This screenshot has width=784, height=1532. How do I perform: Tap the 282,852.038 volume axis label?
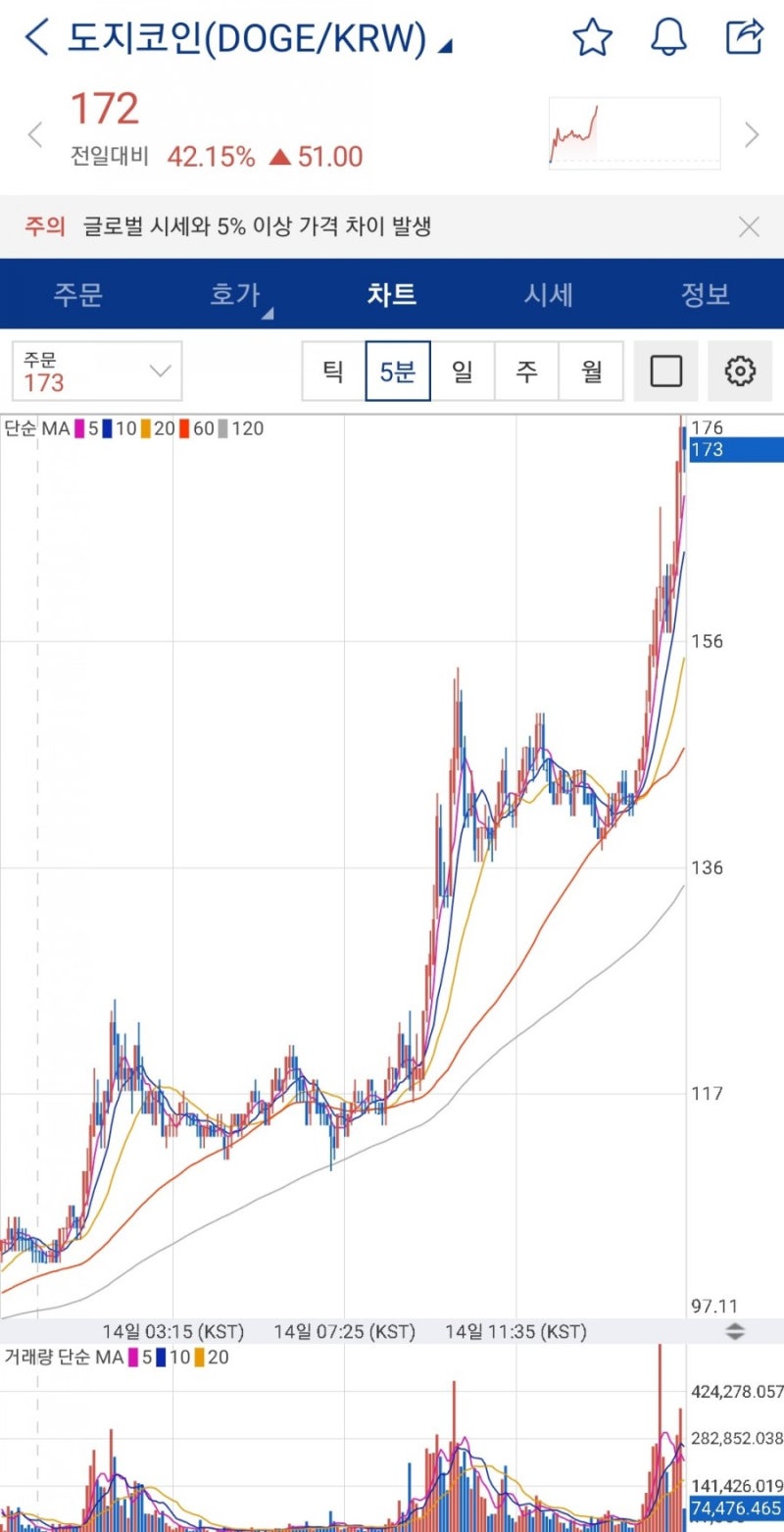coord(737,1438)
